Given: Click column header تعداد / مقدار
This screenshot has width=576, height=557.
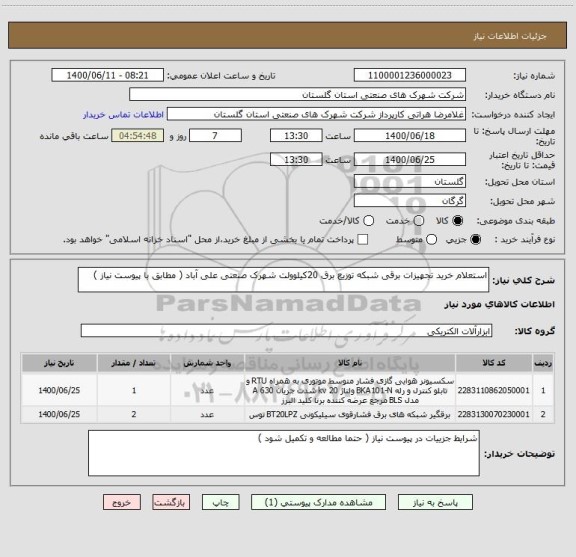Looking at the screenshot, I should coord(134,363).
